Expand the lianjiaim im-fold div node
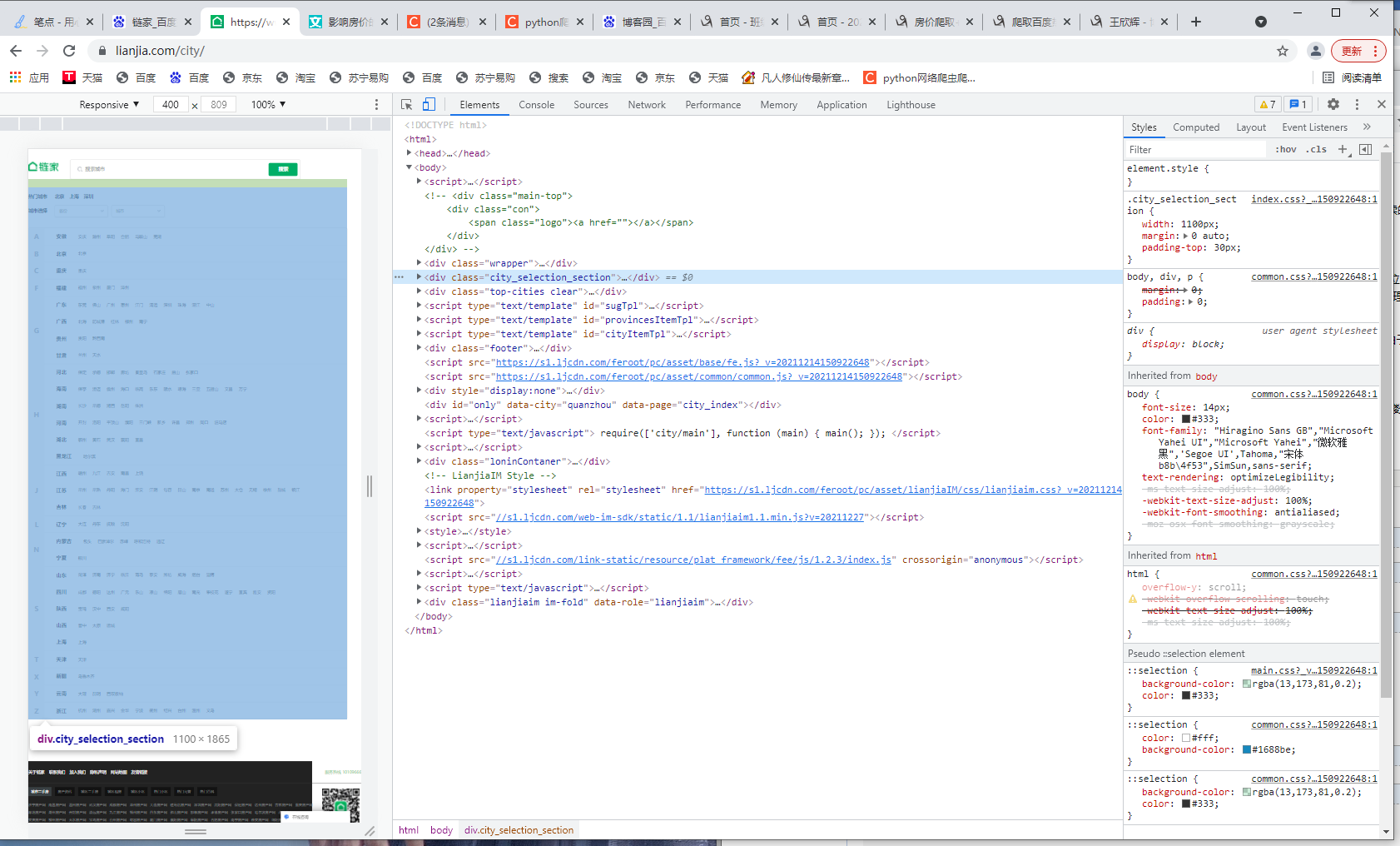Image resolution: width=1400 pixels, height=846 pixels. [x=419, y=602]
